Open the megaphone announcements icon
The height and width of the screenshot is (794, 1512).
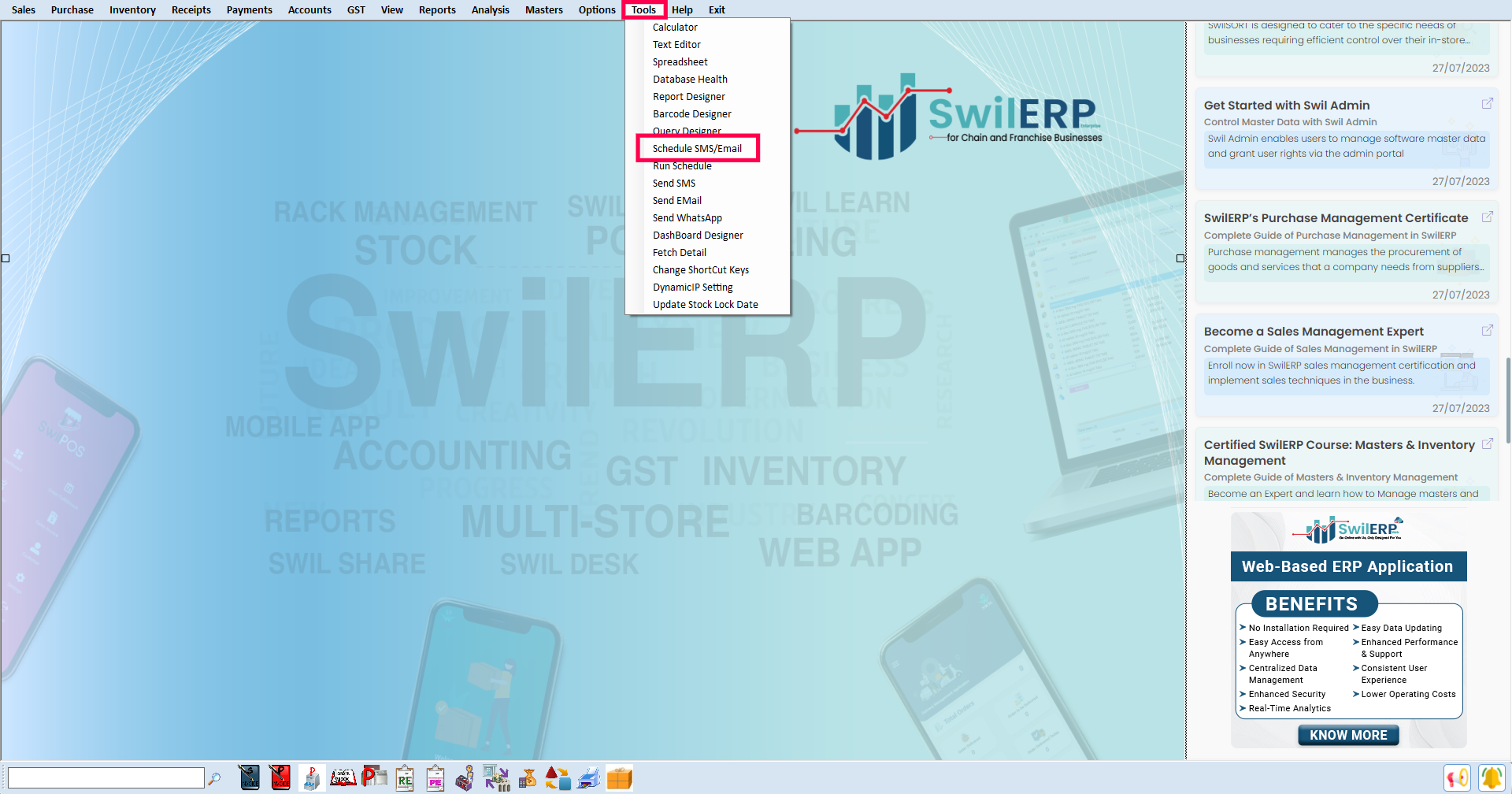(1457, 778)
